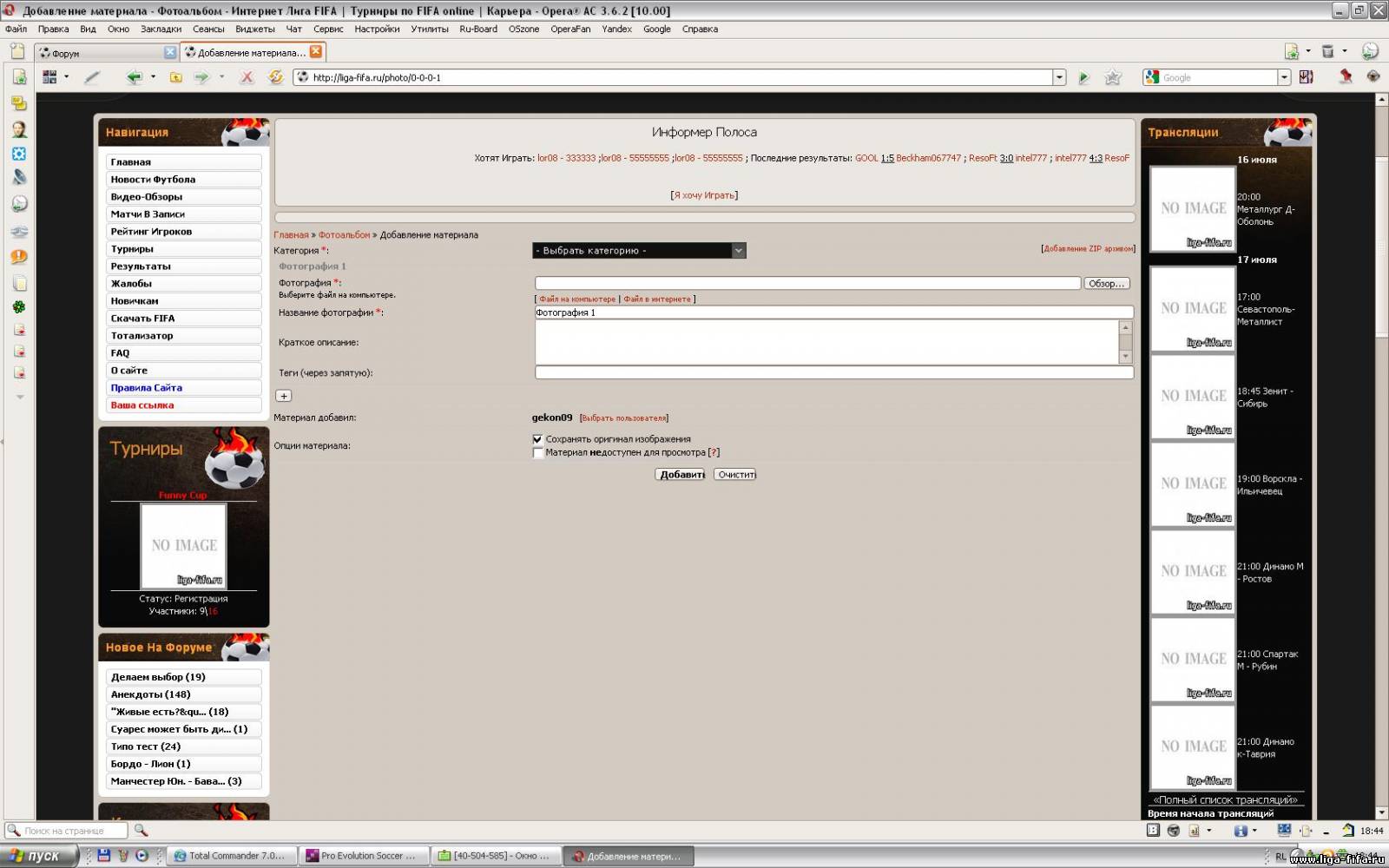This screenshot has width=1389, height=868.
Task: Click the green Go play arrow
Action: pyautogui.click(x=1083, y=78)
